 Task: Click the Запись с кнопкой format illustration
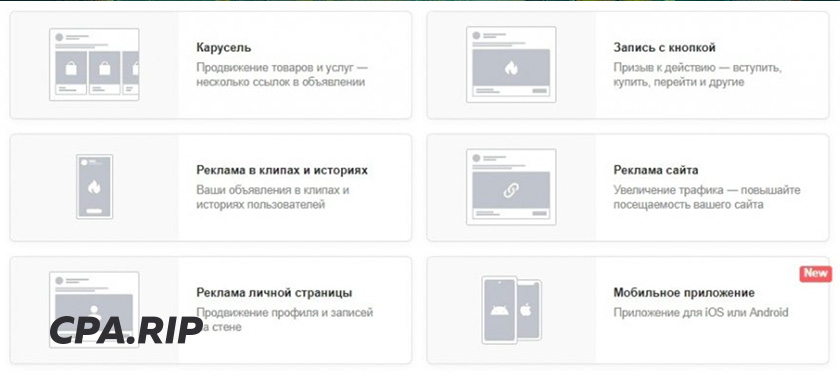pos(511,64)
